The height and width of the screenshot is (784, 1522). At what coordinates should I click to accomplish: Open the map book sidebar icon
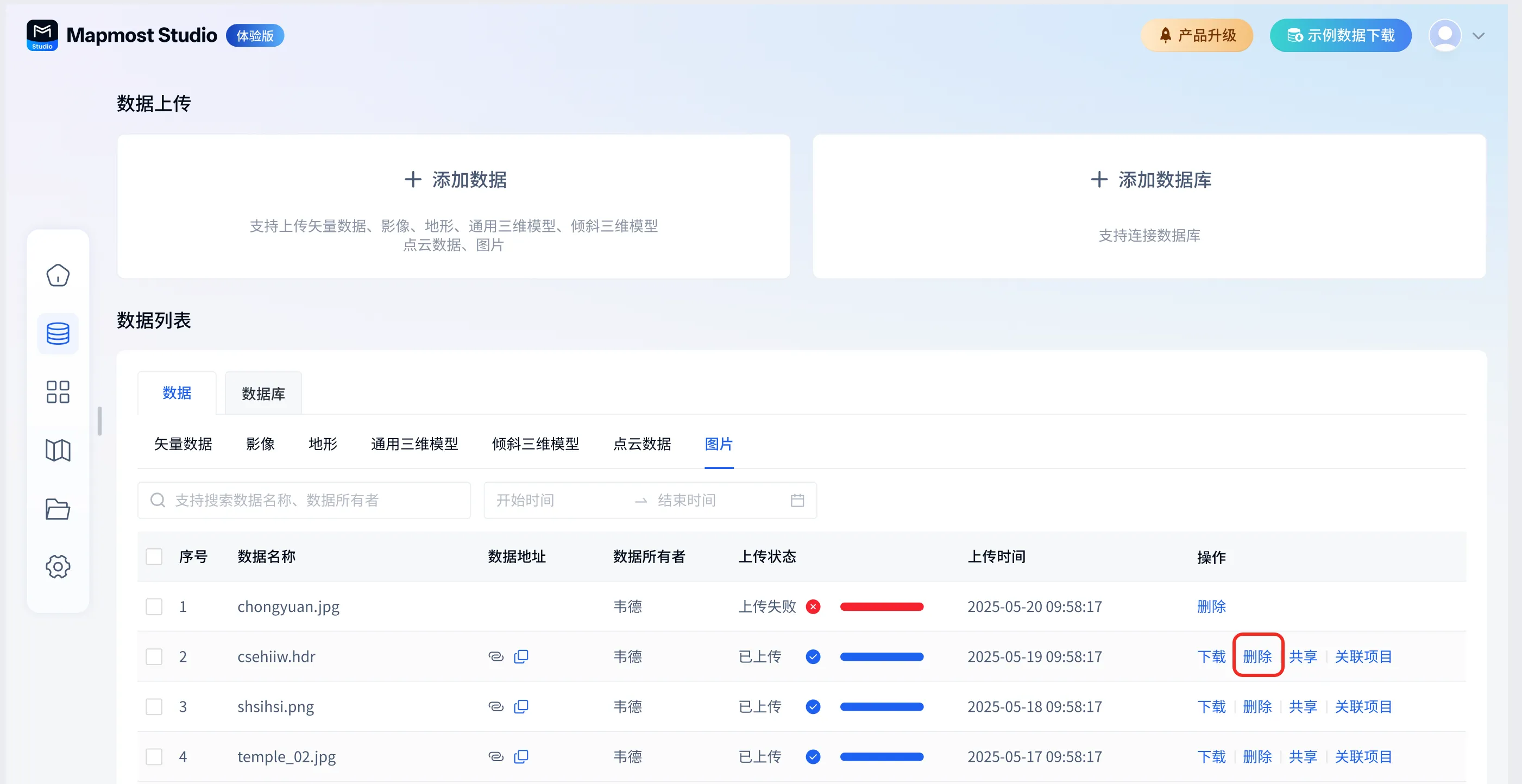tap(58, 451)
